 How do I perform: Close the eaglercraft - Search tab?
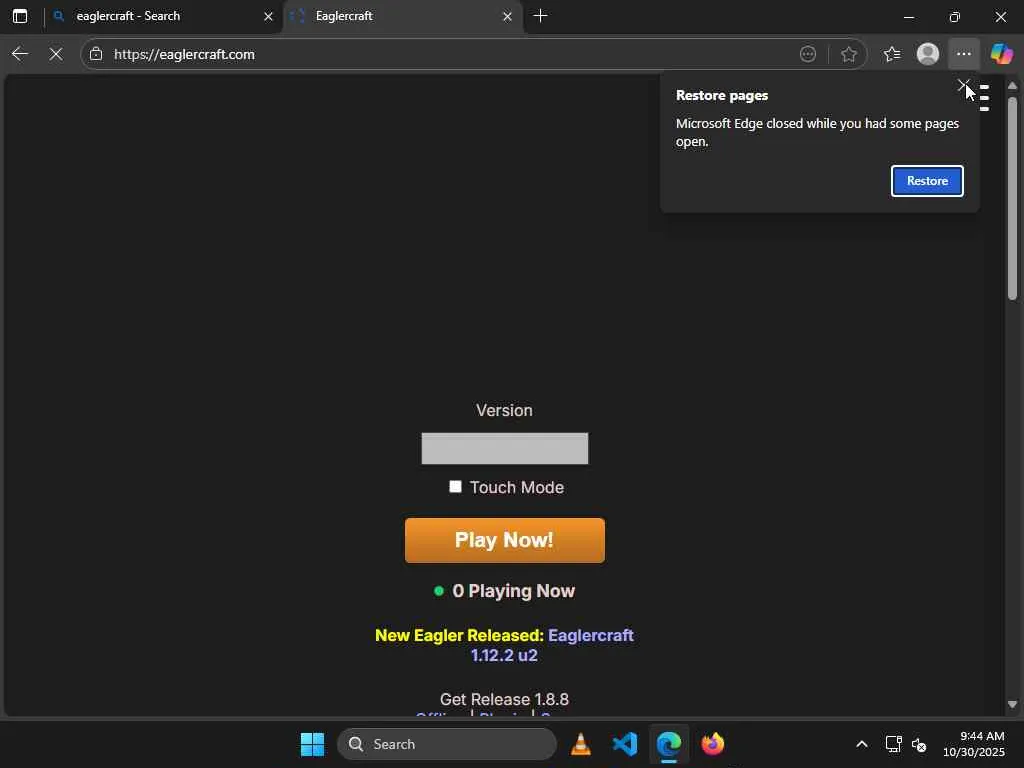point(268,17)
